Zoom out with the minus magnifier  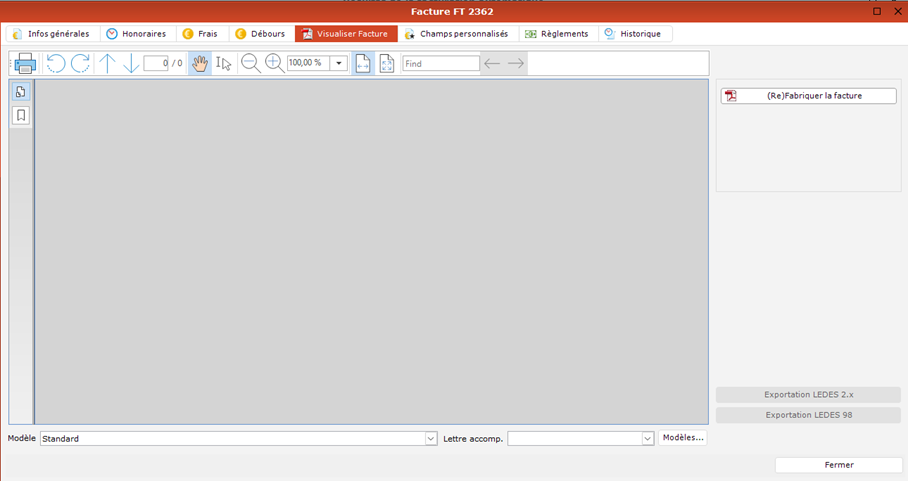pyautogui.click(x=251, y=64)
